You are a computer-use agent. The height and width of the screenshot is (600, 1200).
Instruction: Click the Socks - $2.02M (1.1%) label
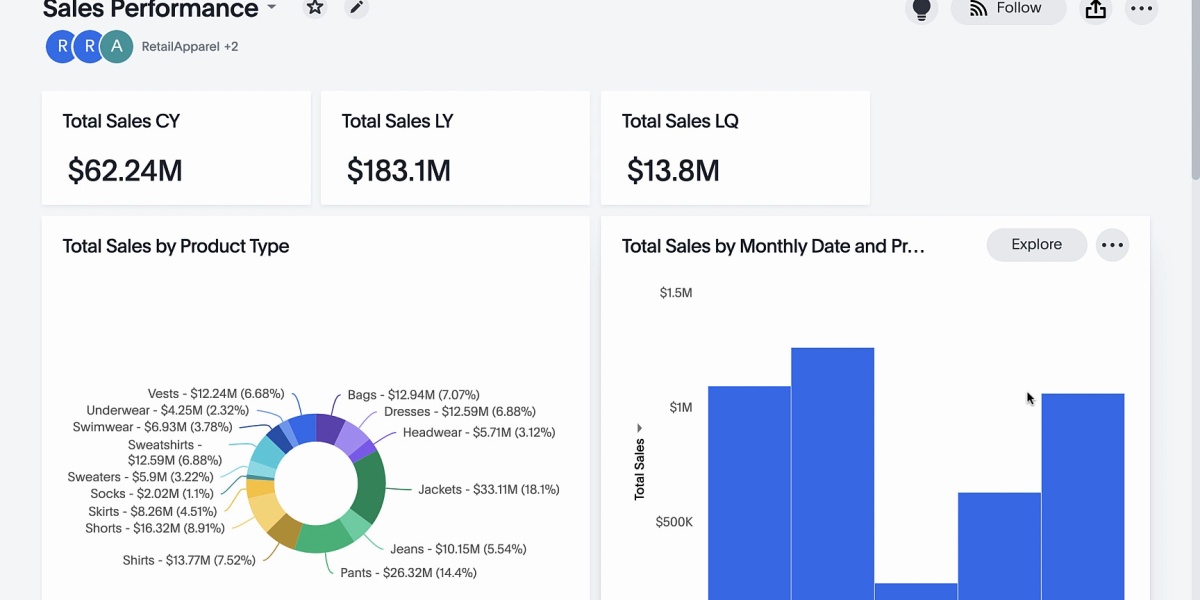[152, 493]
